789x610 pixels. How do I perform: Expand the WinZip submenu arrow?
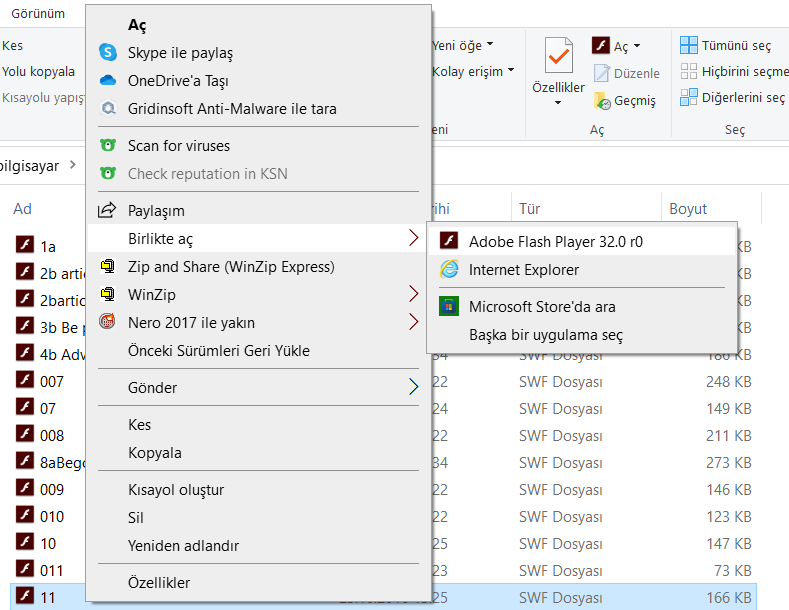[x=413, y=294]
